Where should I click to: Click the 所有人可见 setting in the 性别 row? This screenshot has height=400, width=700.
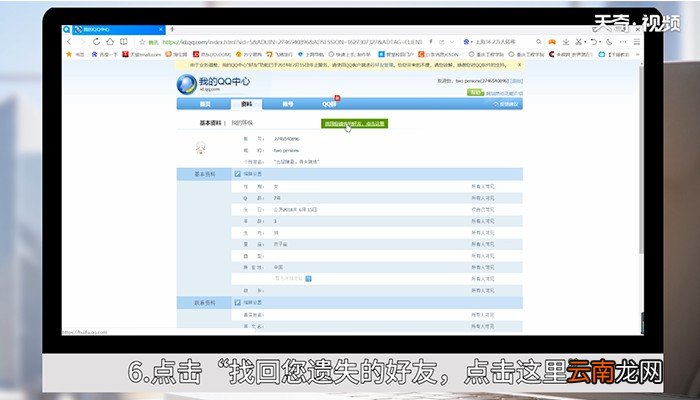483,186
